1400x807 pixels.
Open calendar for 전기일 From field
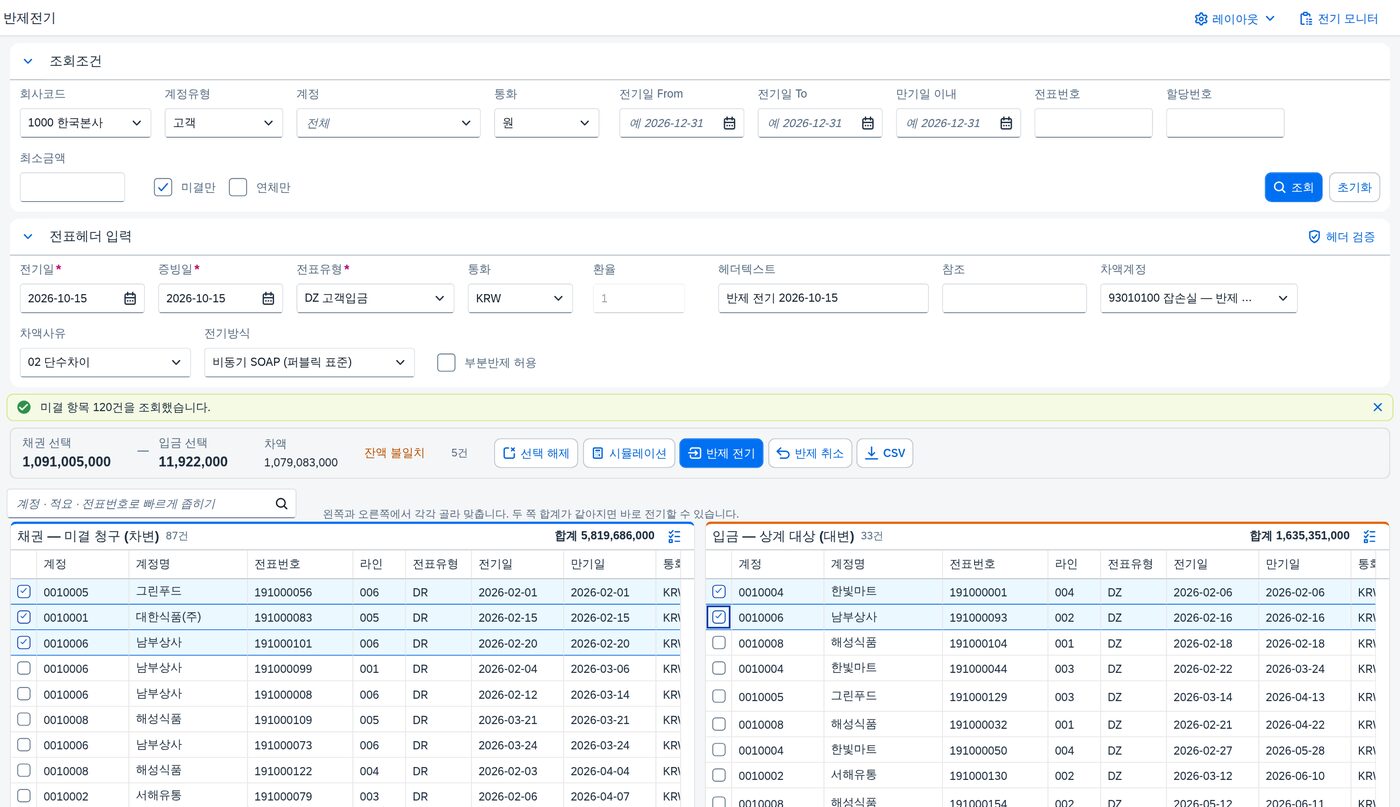pyautogui.click(x=730, y=123)
